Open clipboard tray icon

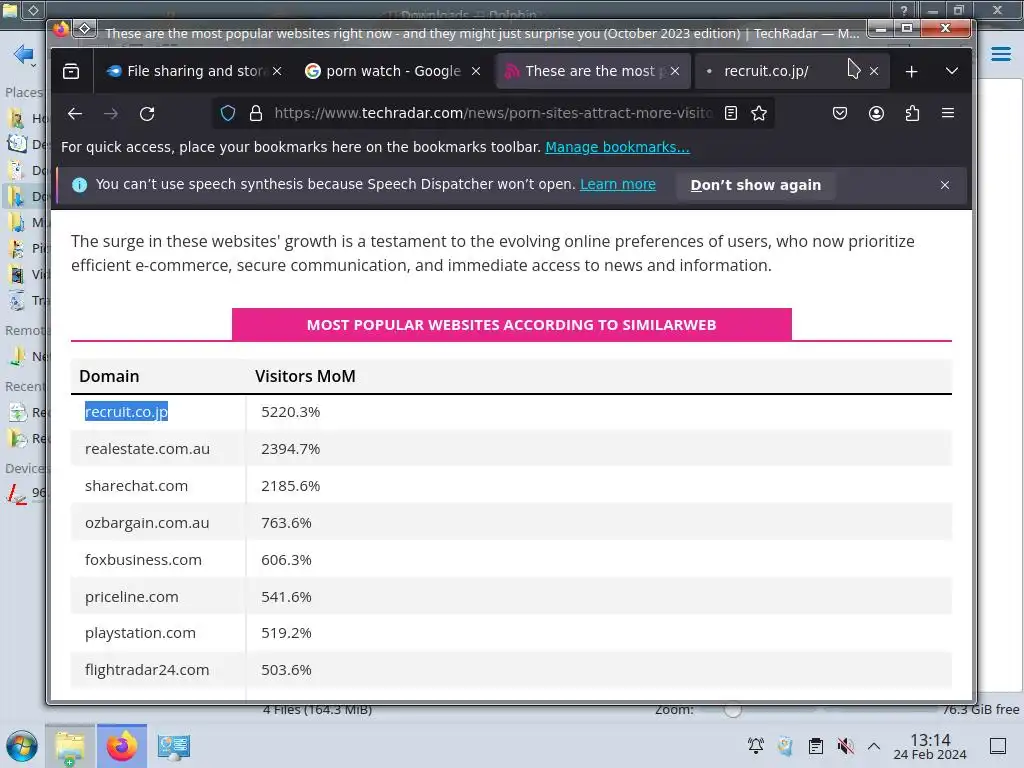point(816,746)
